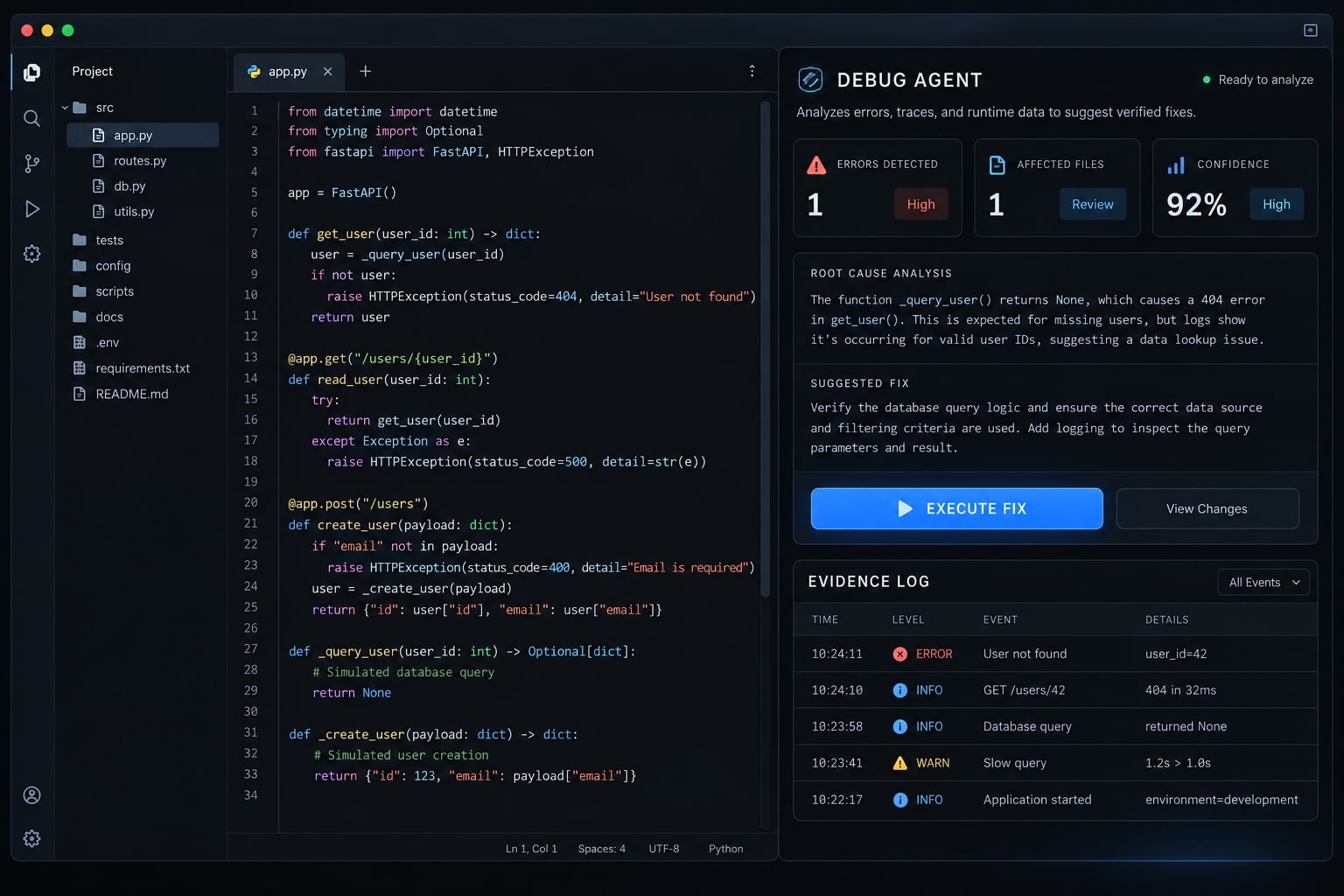Click the Affected Files document icon
The image size is (1344, 896).
click(x=997, y=164)
